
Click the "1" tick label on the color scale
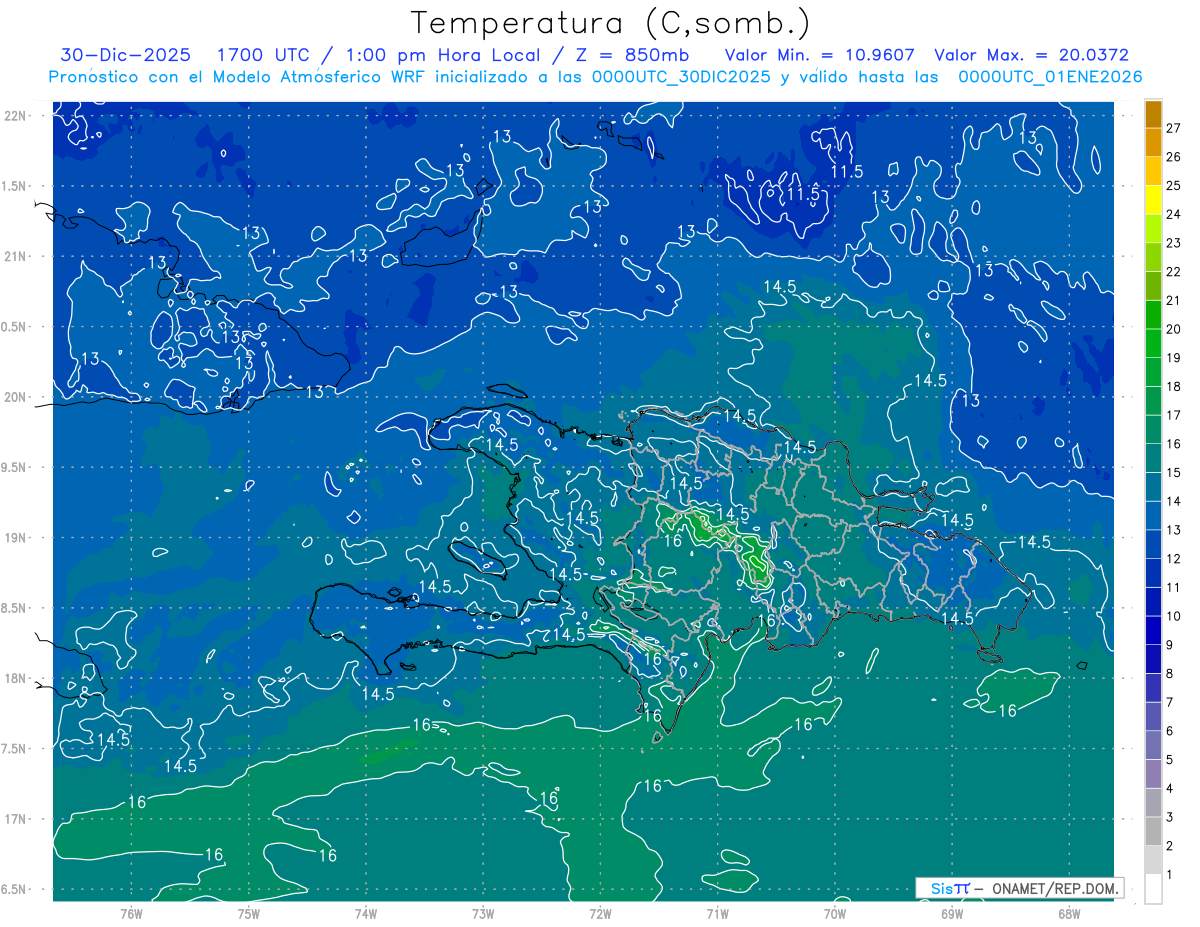[x=1170, y=874]
